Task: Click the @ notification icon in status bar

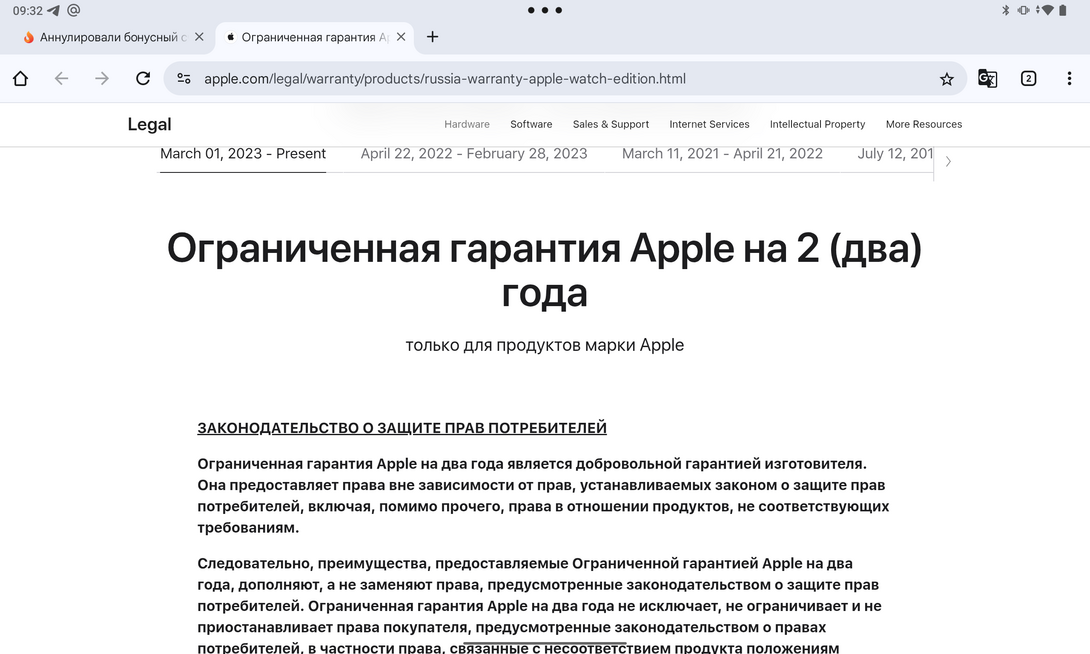Action: pyautogui.click(x=73, y=10)
